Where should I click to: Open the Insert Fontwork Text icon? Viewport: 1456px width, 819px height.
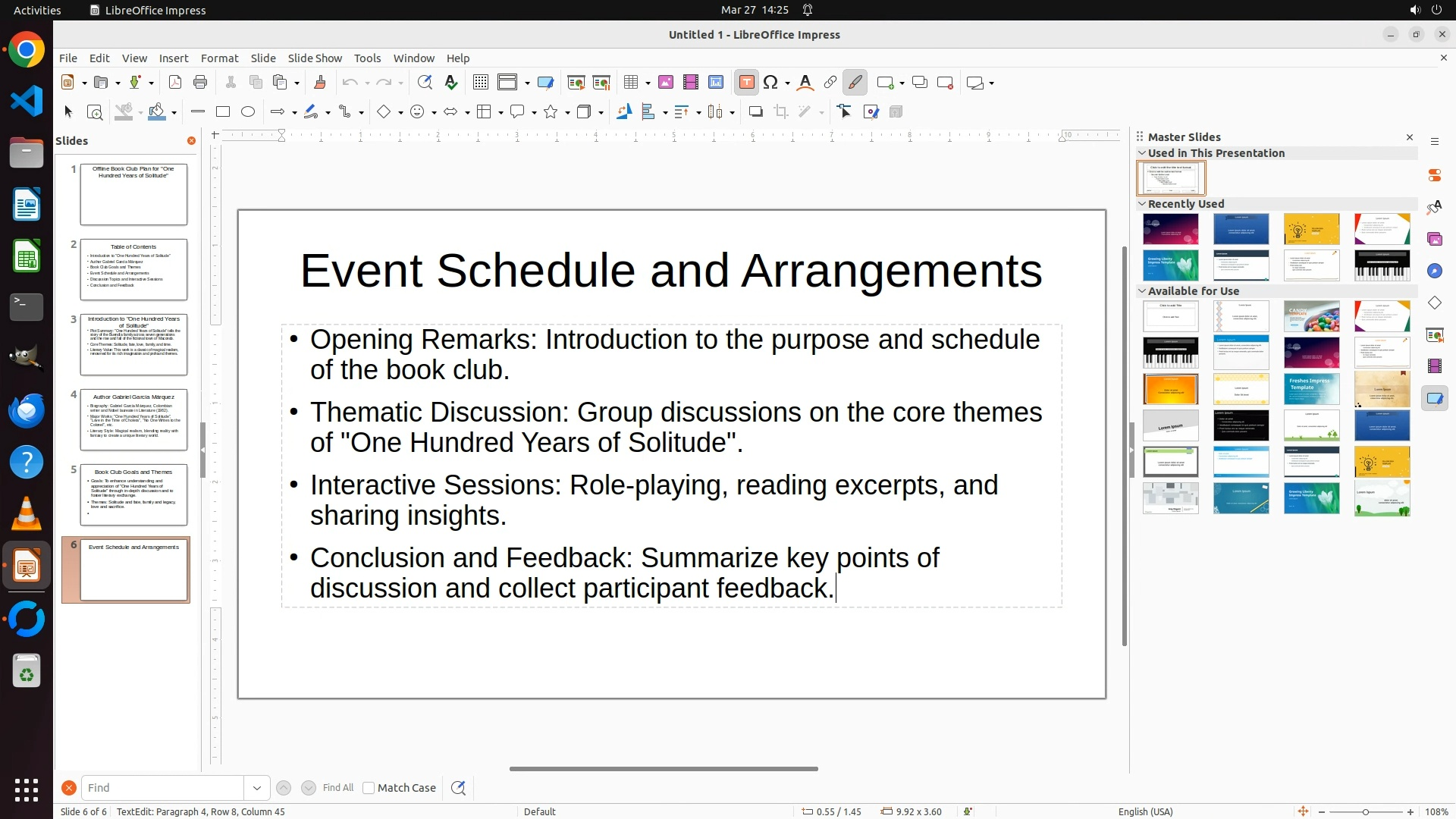[x=805, y=83]
